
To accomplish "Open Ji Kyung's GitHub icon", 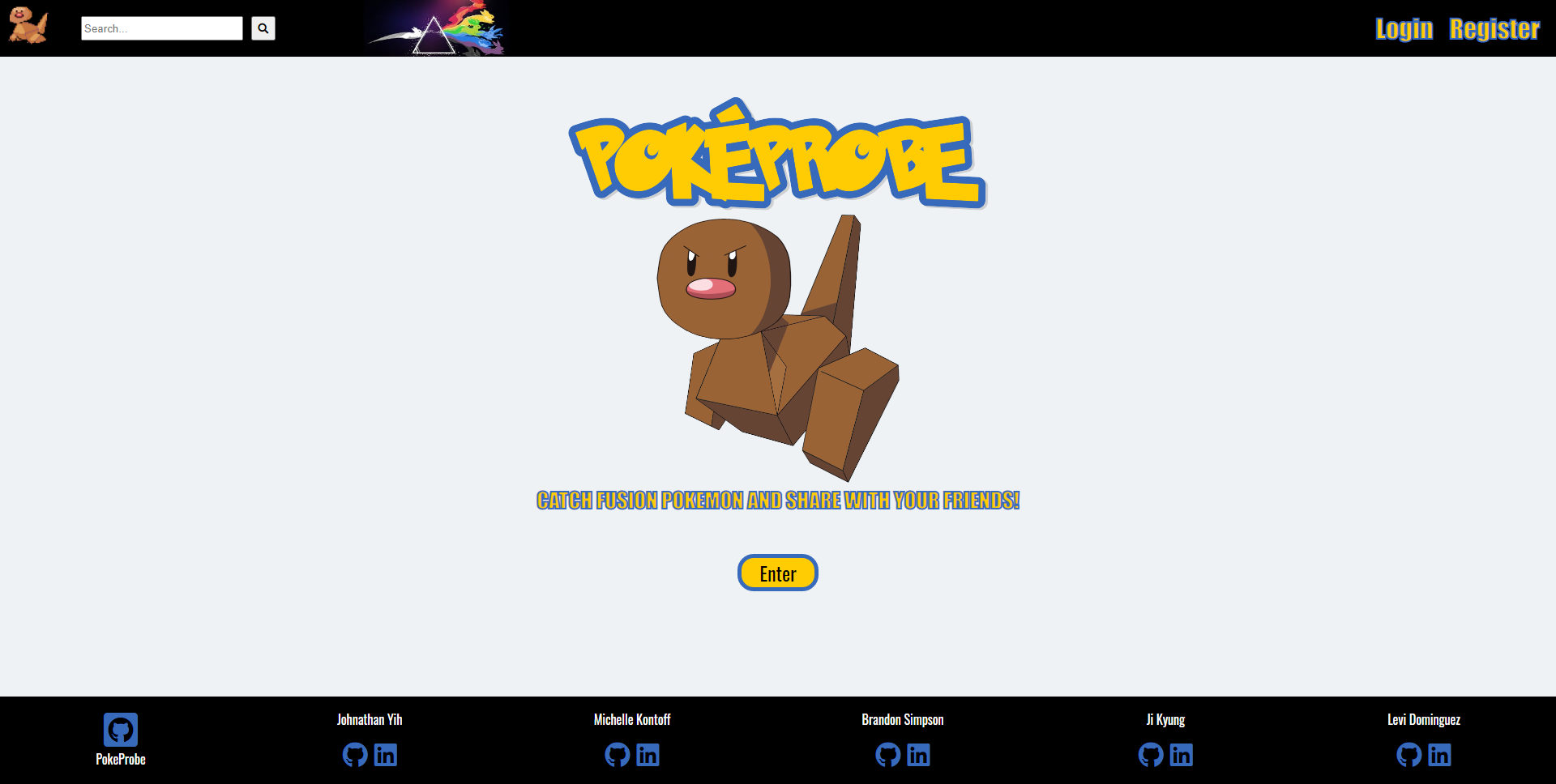I will coord(1151,755).
